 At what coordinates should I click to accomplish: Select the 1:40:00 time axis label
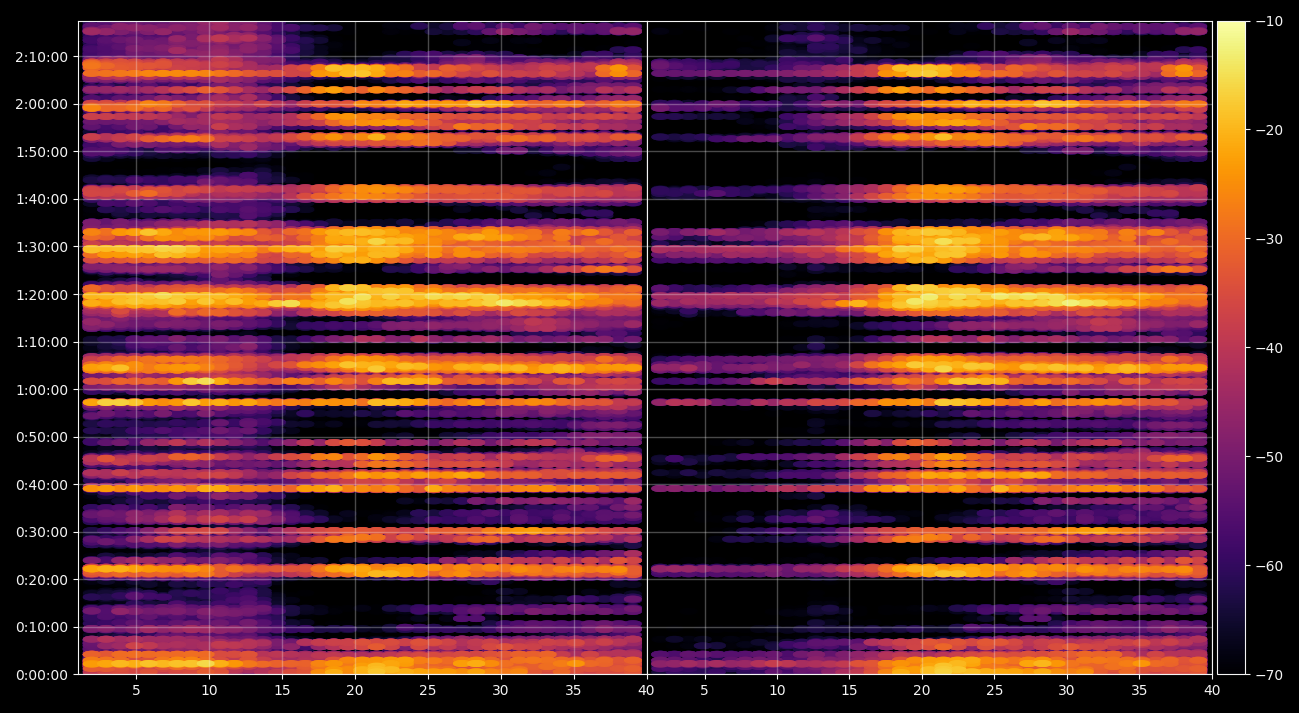tap(41, 199)
